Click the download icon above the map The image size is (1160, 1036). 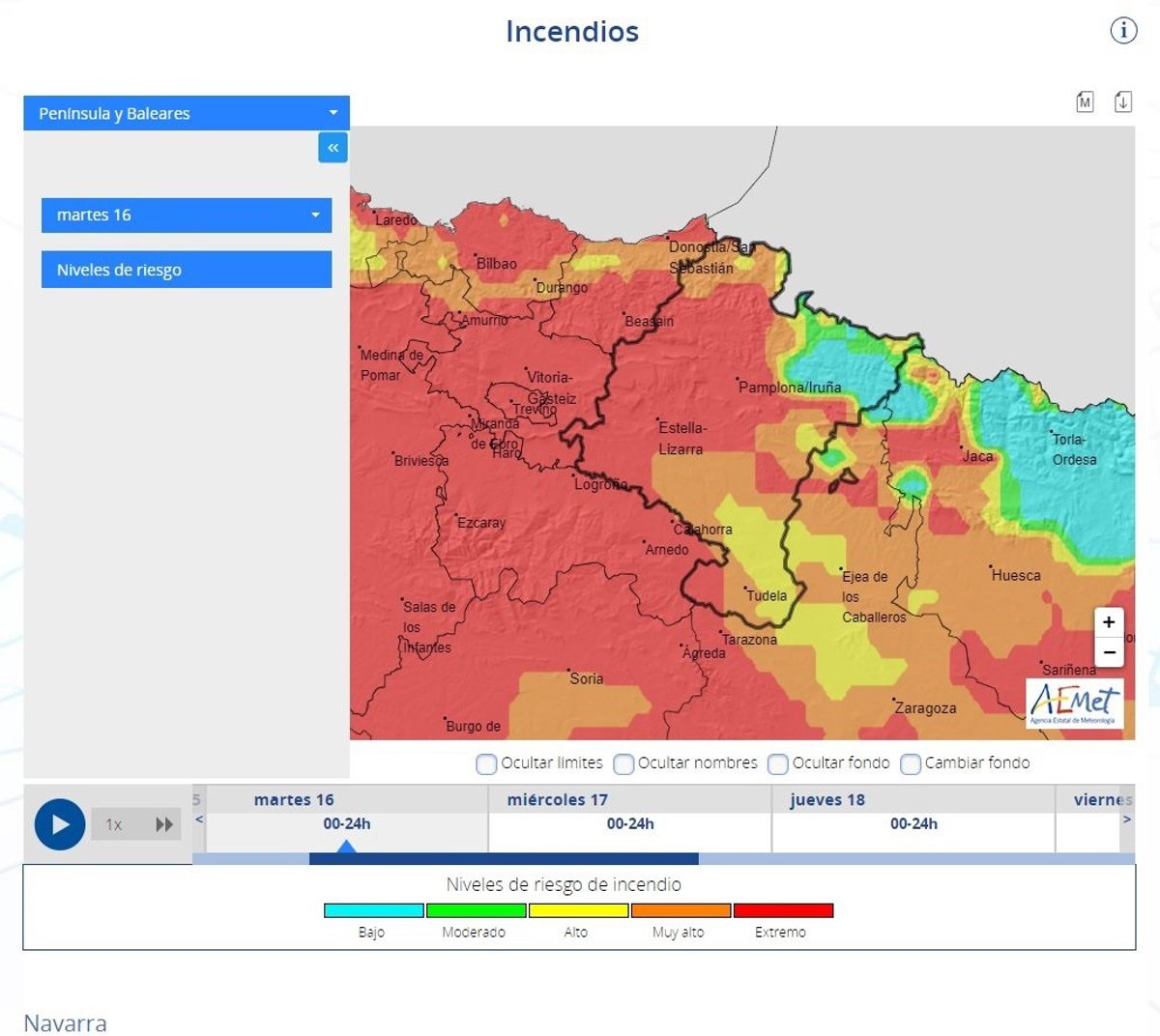(1122, 101)
